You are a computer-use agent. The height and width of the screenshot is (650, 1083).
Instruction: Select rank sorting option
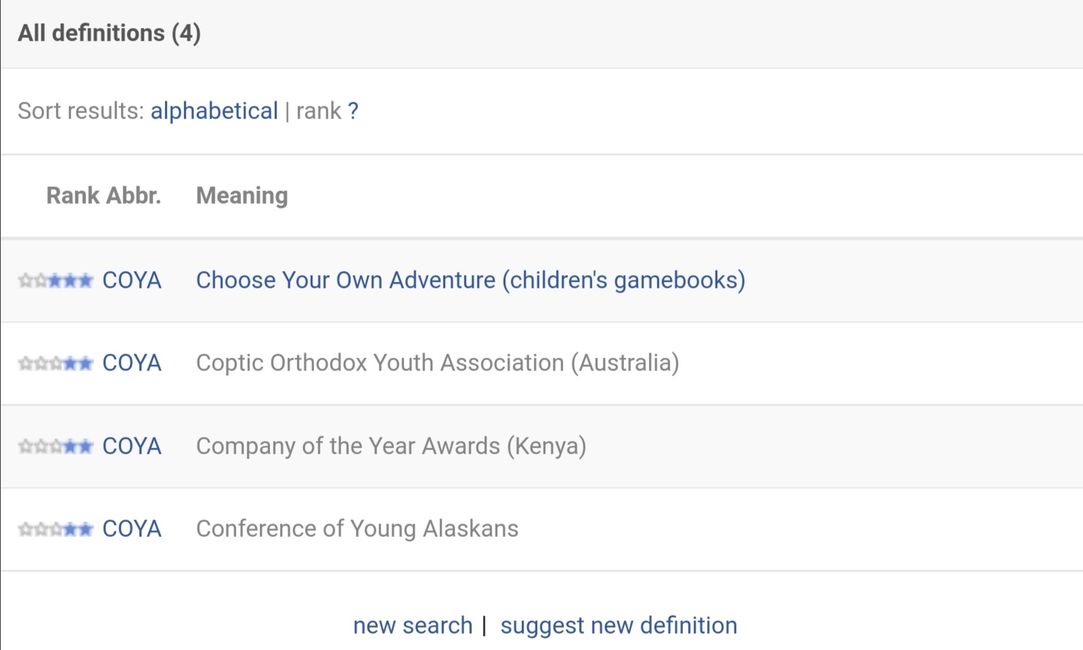[318, 111]
